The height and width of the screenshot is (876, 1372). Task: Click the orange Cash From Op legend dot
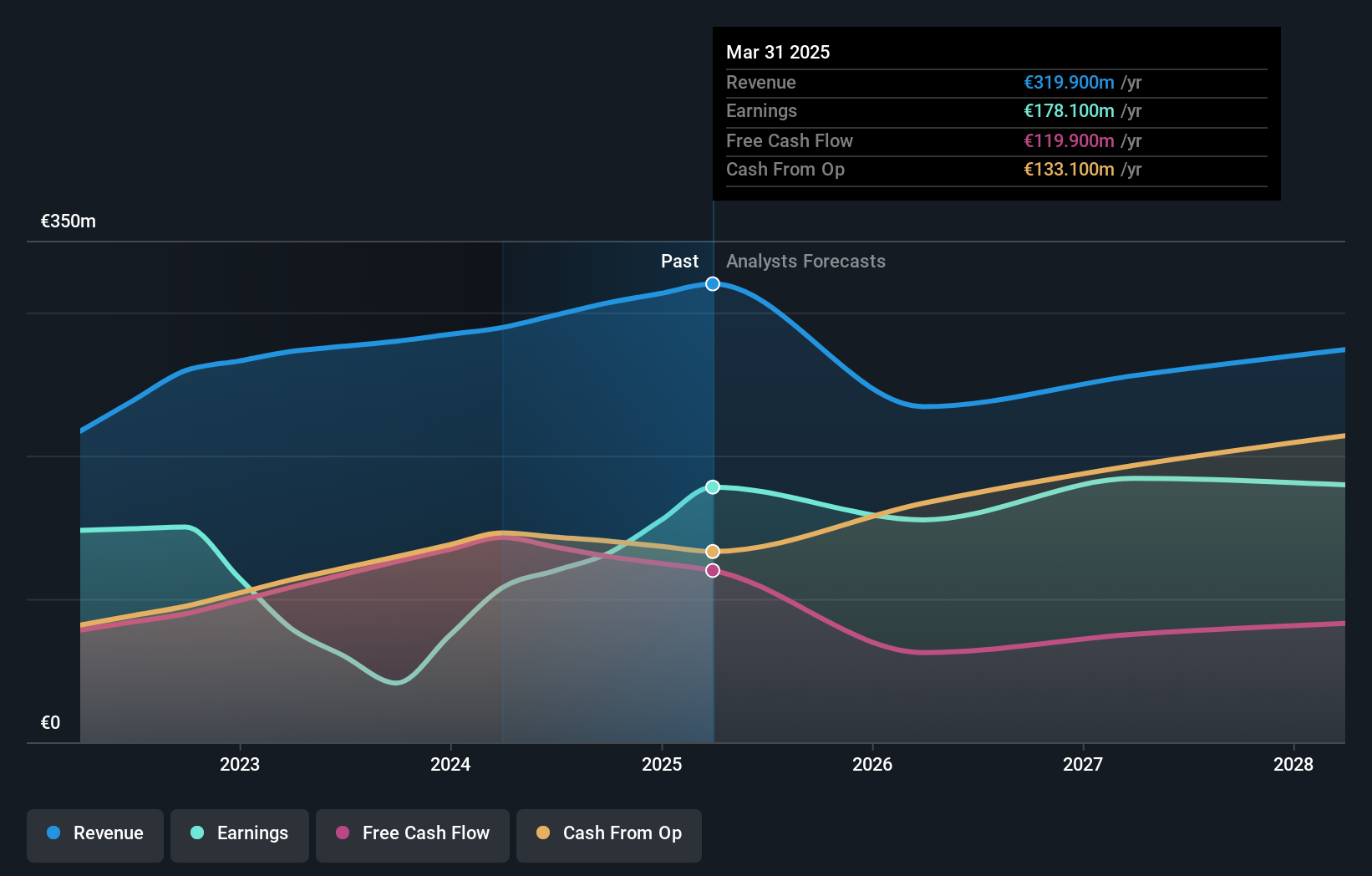(543, 833)
